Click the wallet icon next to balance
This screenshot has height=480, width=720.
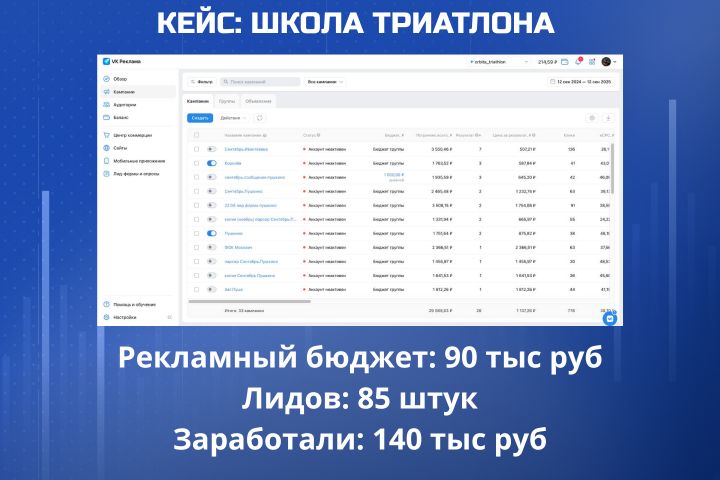[565, 62]
